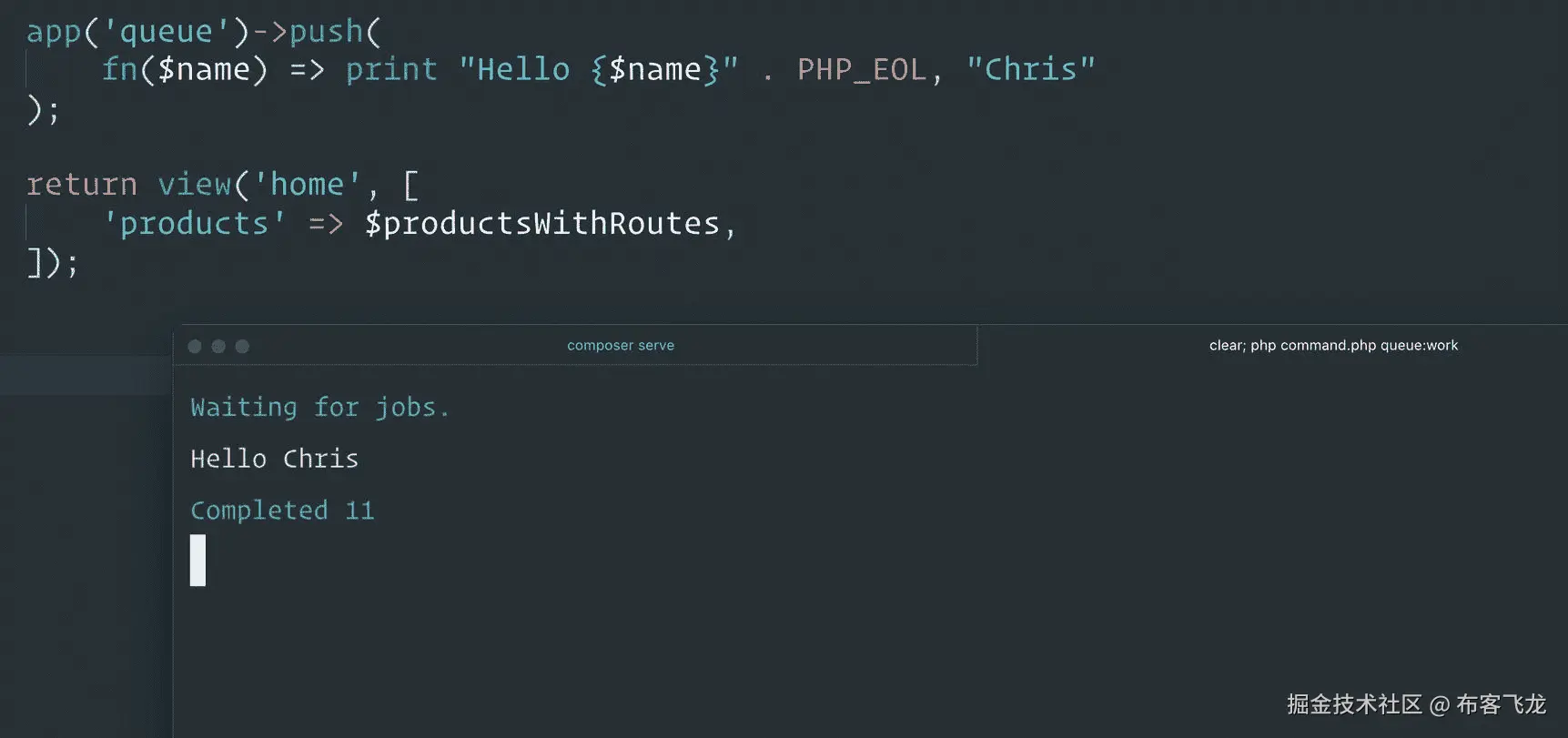The image size is (1568, 738).
Task: Click the terminal window minimize dot
Action: tap(218, 347)
